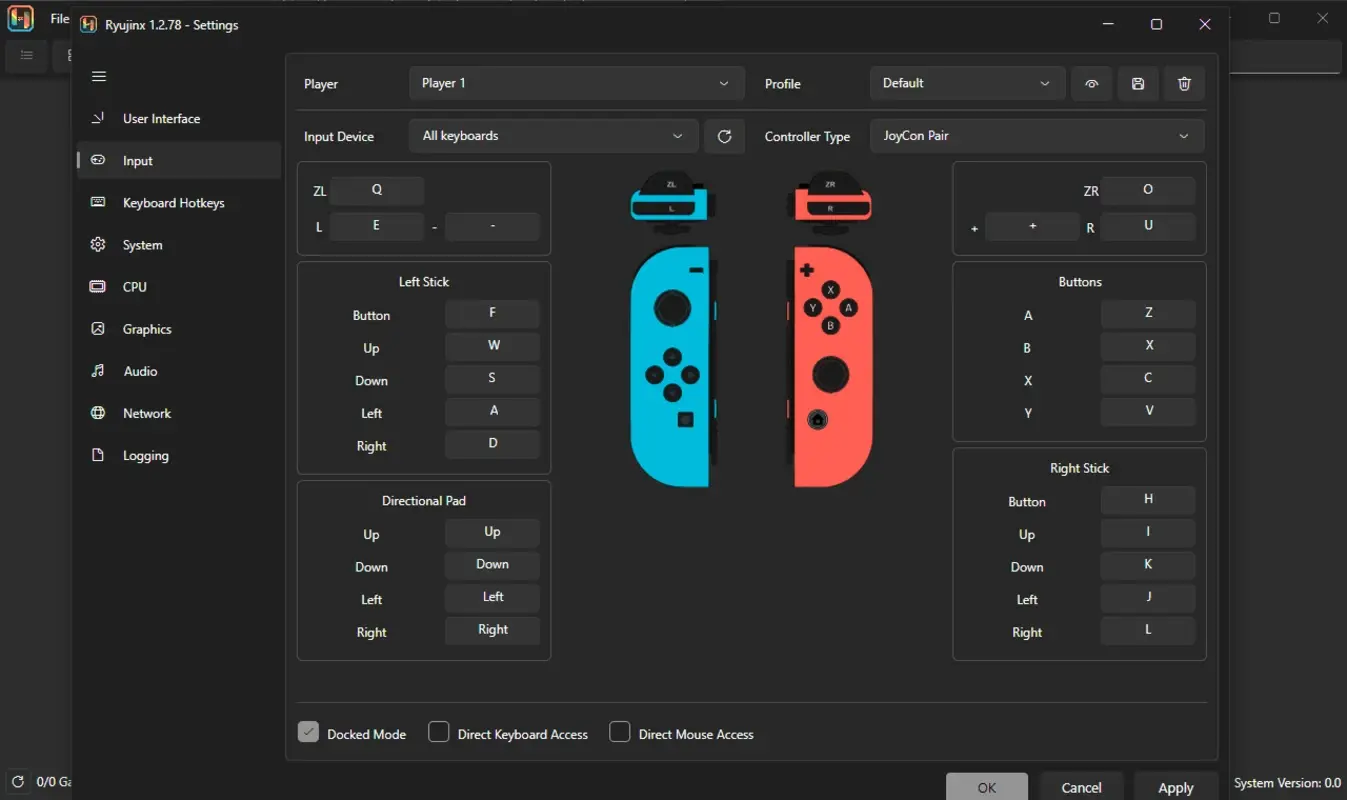Click the Keyboard Hotkeys keyboard icon
The image size is (1347, 800).
[97, 202]
